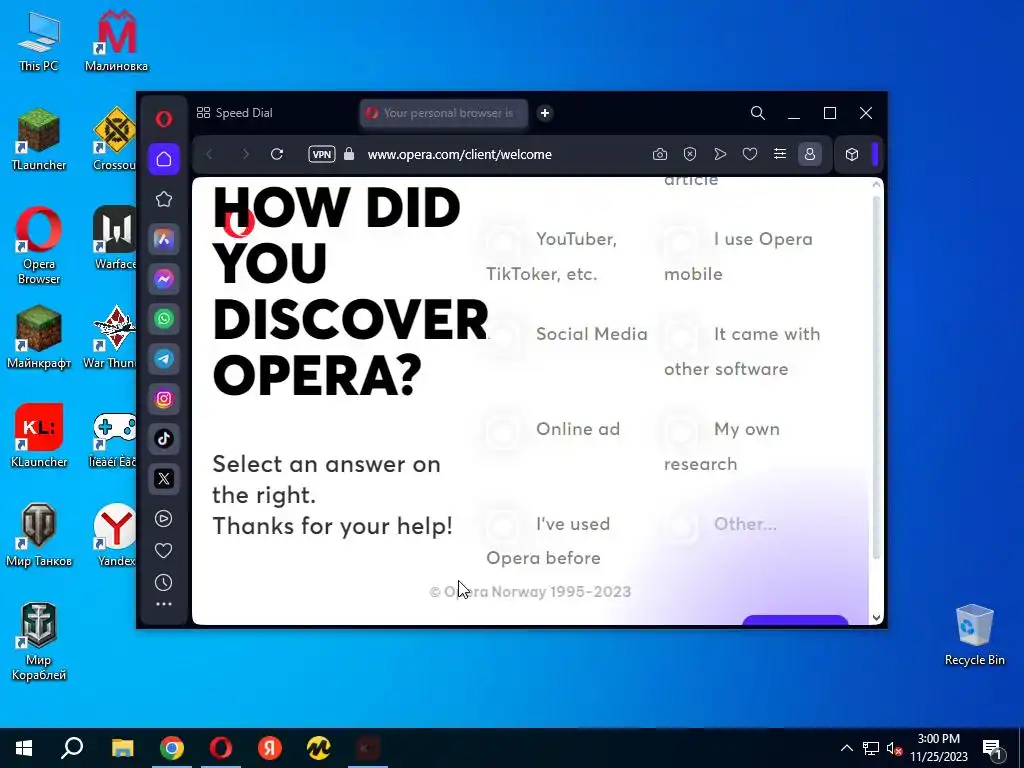Click the Home workspace icon in sidebar
Screen dimensions: 1024x768
tap(164, 159)
